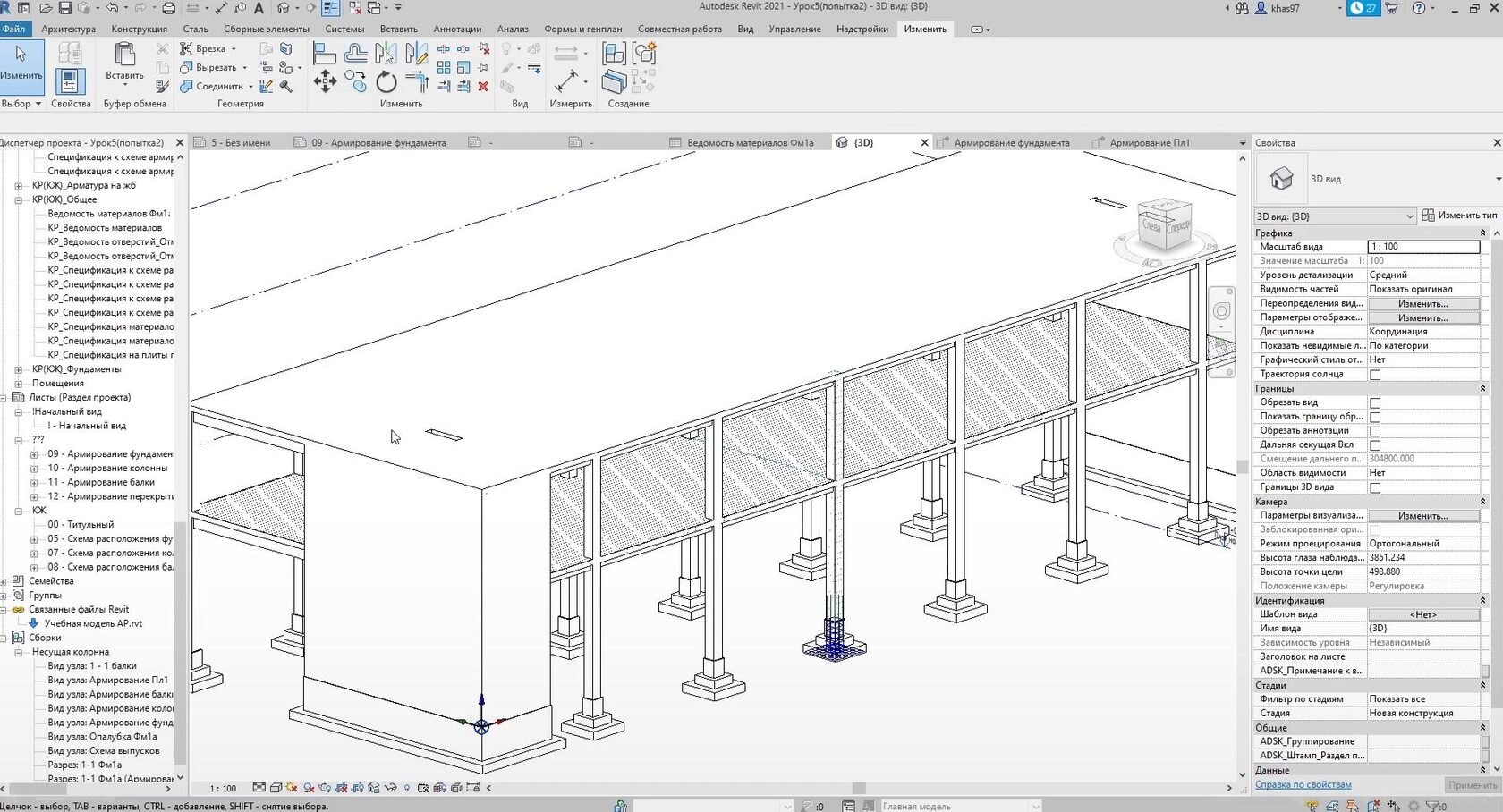Click the Print icon in quick access toolbar
The image size is (1503, 812).
[x=168, y=8]
